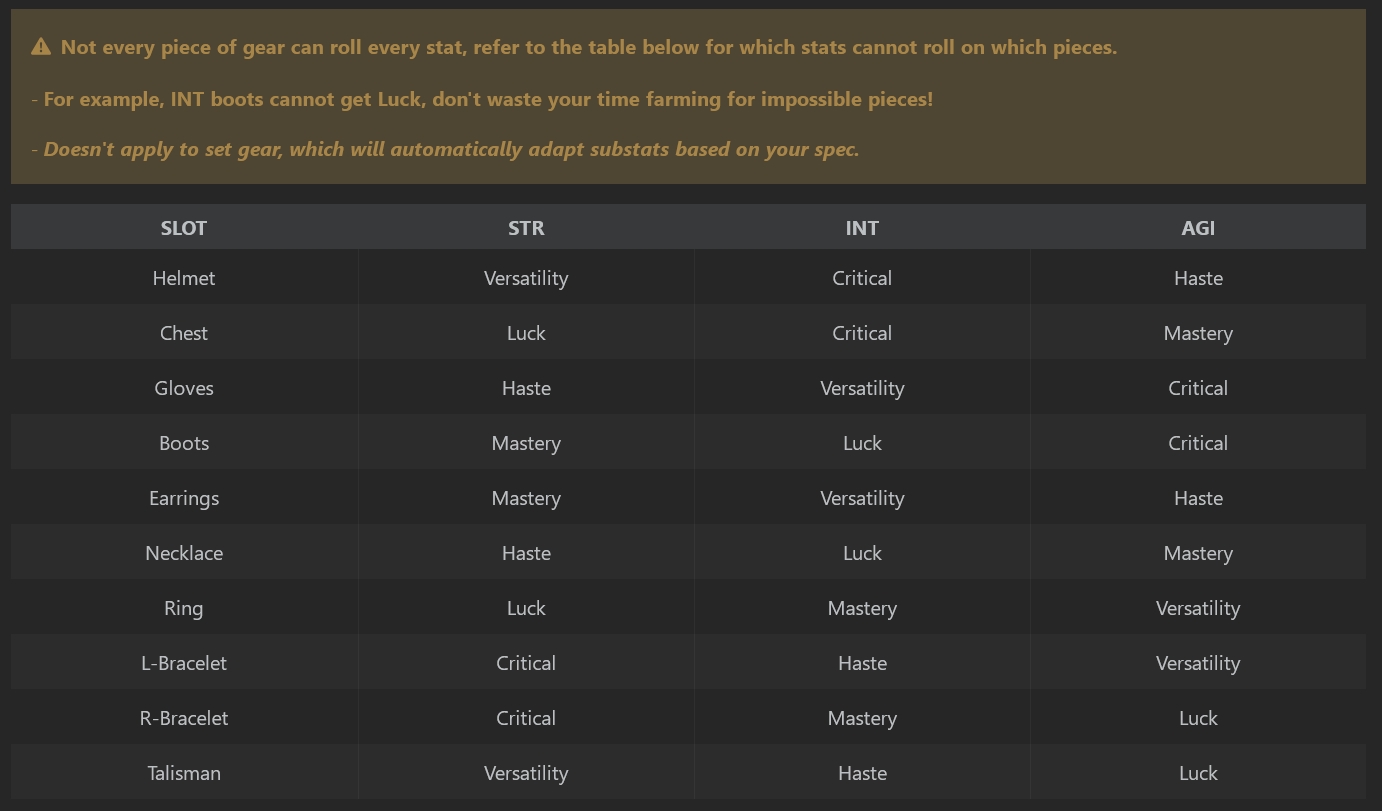Click the L-Bracelet slot cell
1382x811 pixels.
pyautogui.click(x=184, y=663)
